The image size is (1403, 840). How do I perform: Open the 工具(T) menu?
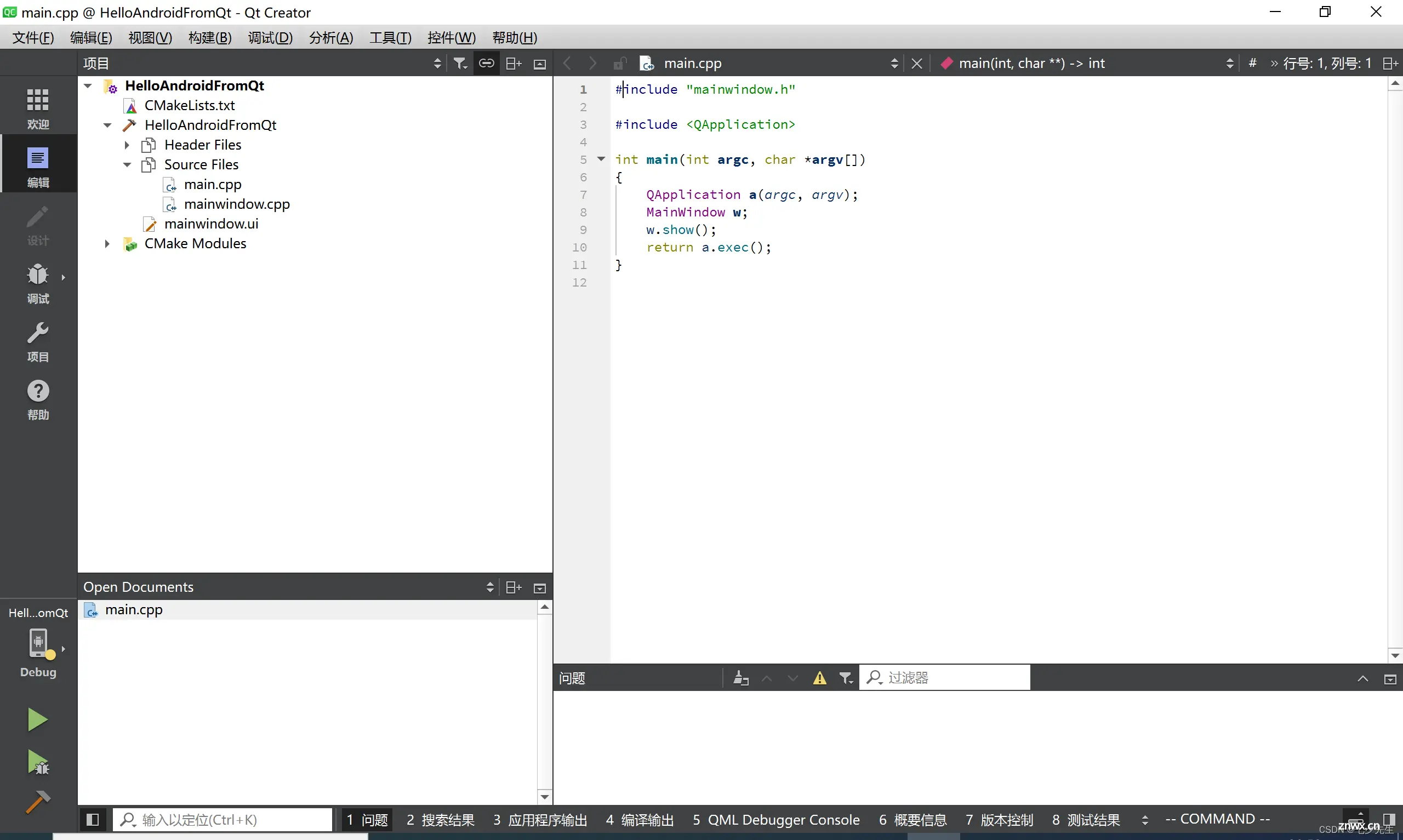(x=391, y=37)
